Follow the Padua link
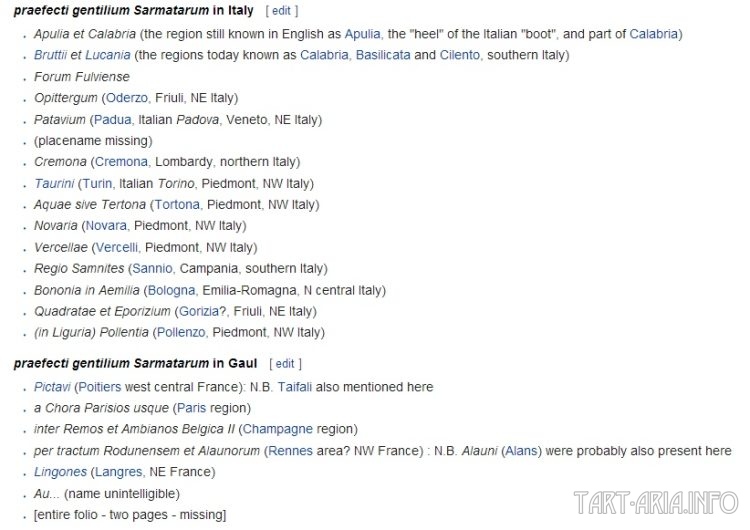 point(112,120)
